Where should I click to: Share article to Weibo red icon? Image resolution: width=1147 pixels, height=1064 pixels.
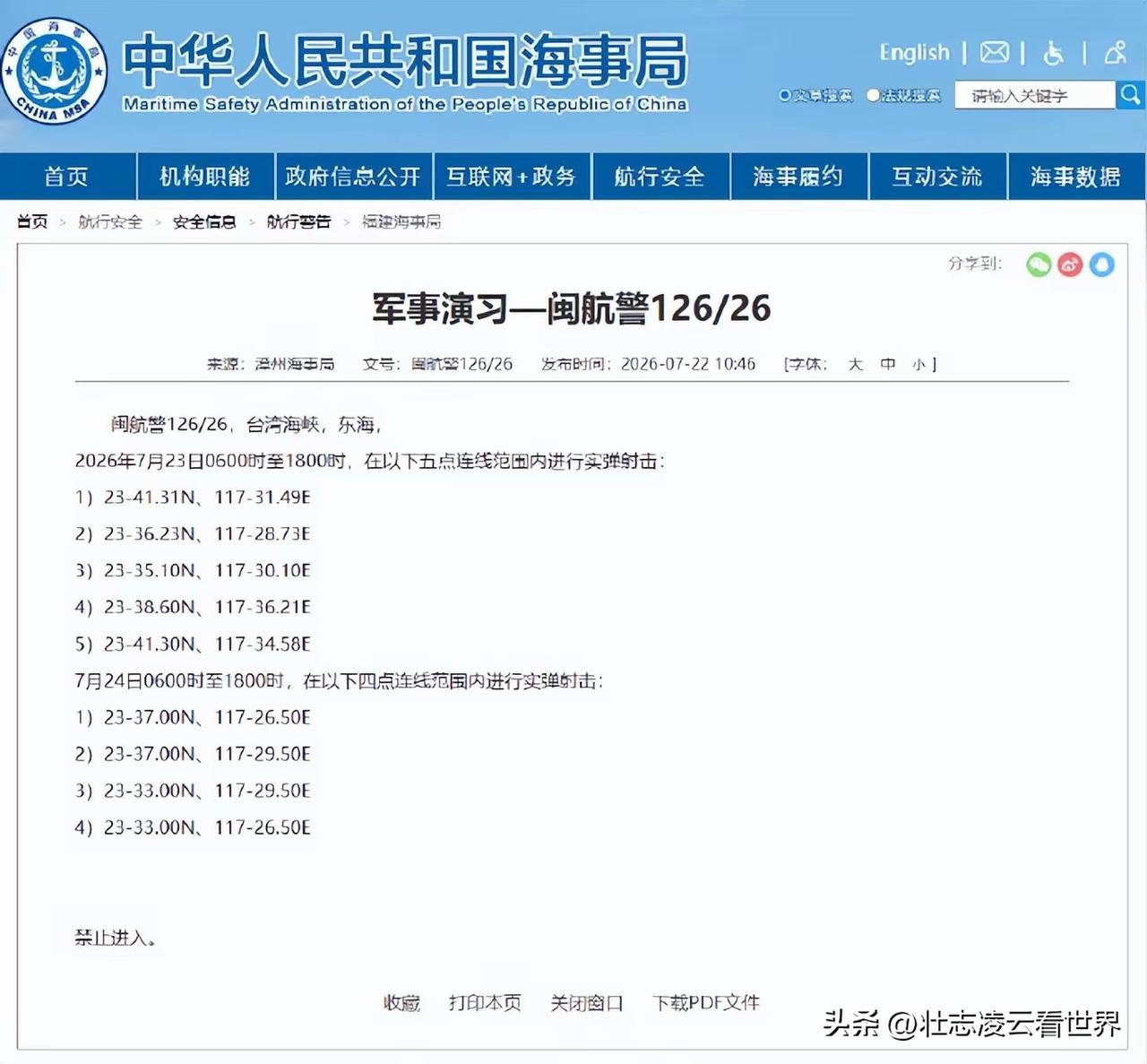click(x=1070, y=264)
